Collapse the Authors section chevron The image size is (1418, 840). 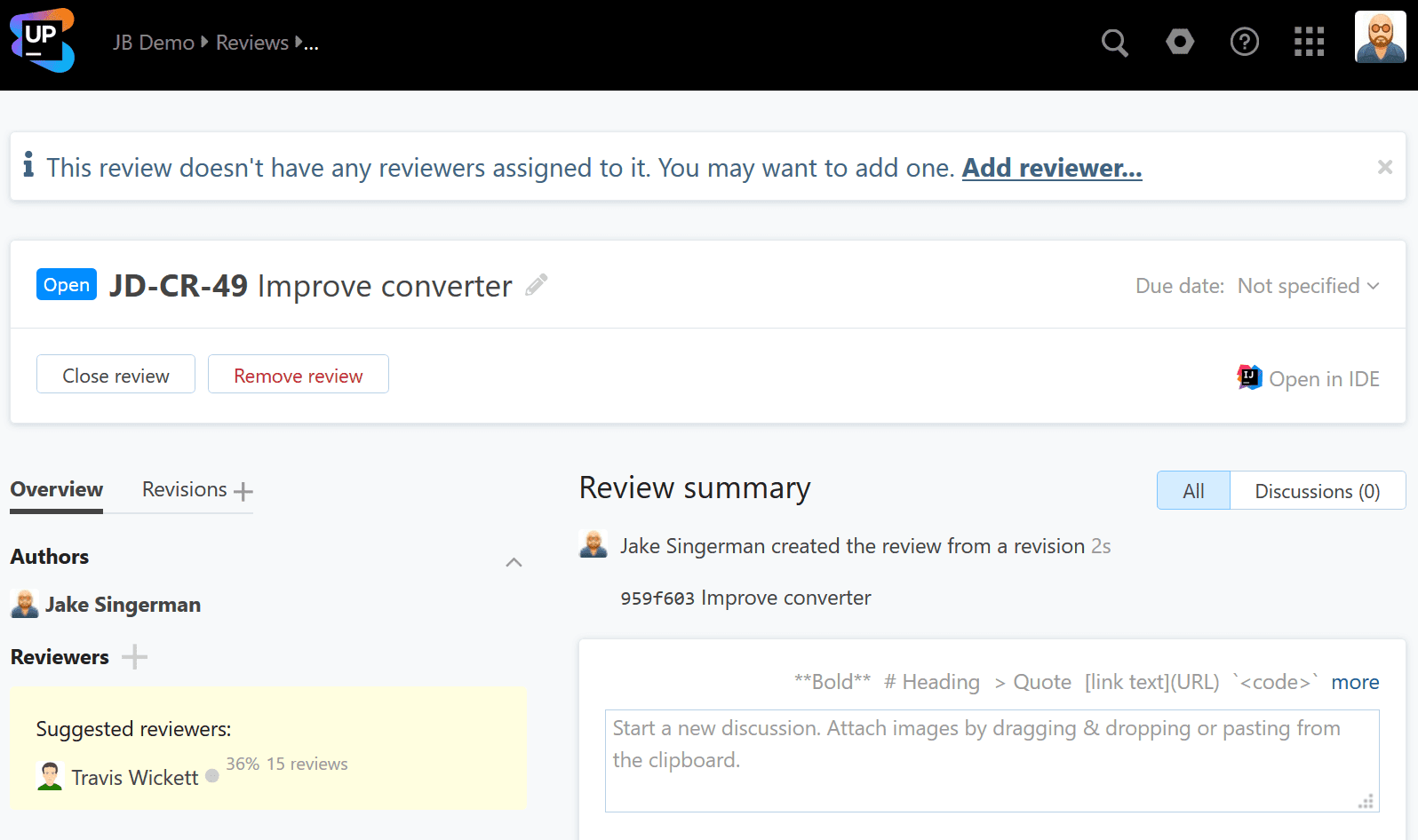(x=514, y=562)
